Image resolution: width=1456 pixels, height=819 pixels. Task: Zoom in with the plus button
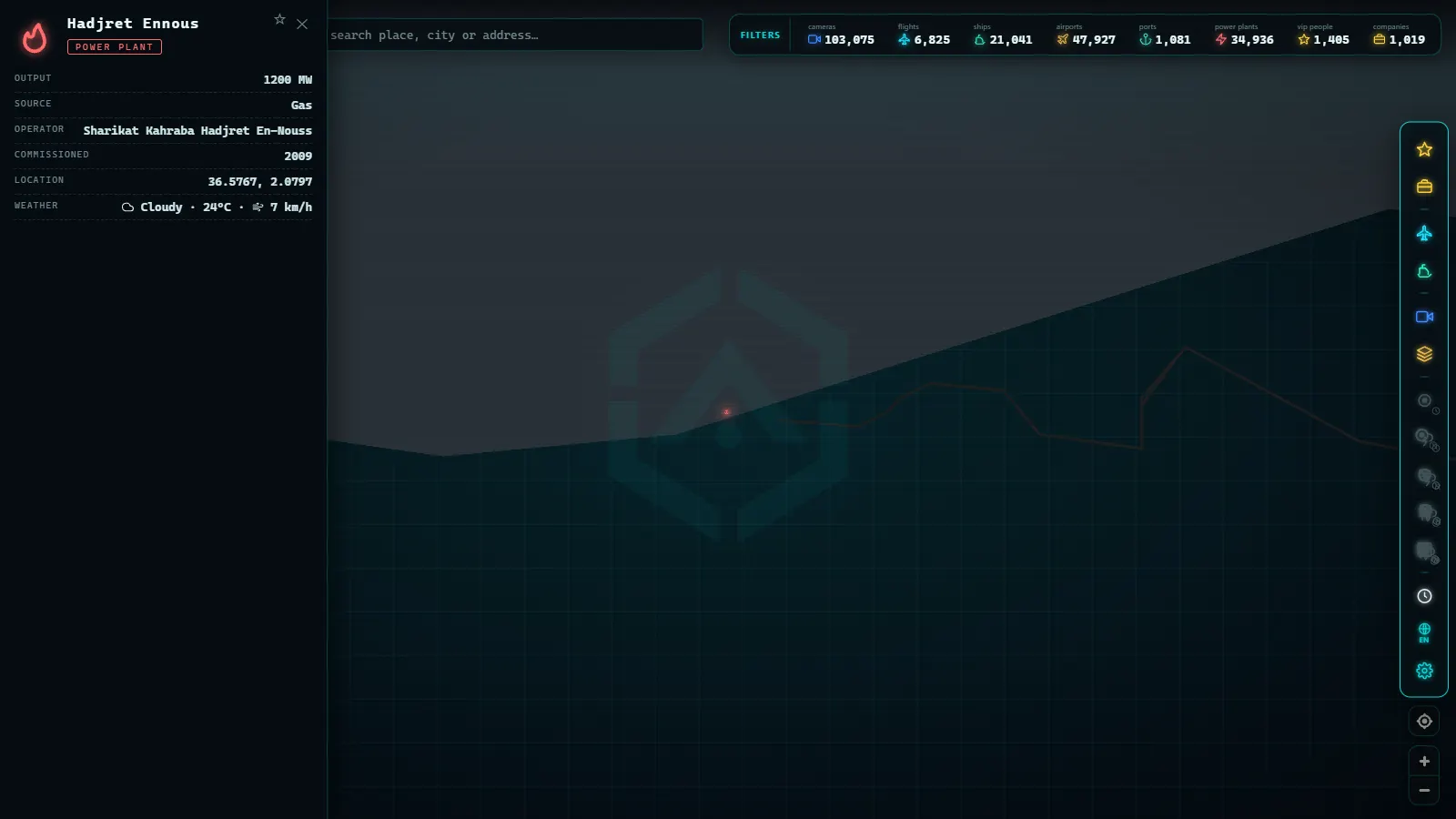[1424, 762]
